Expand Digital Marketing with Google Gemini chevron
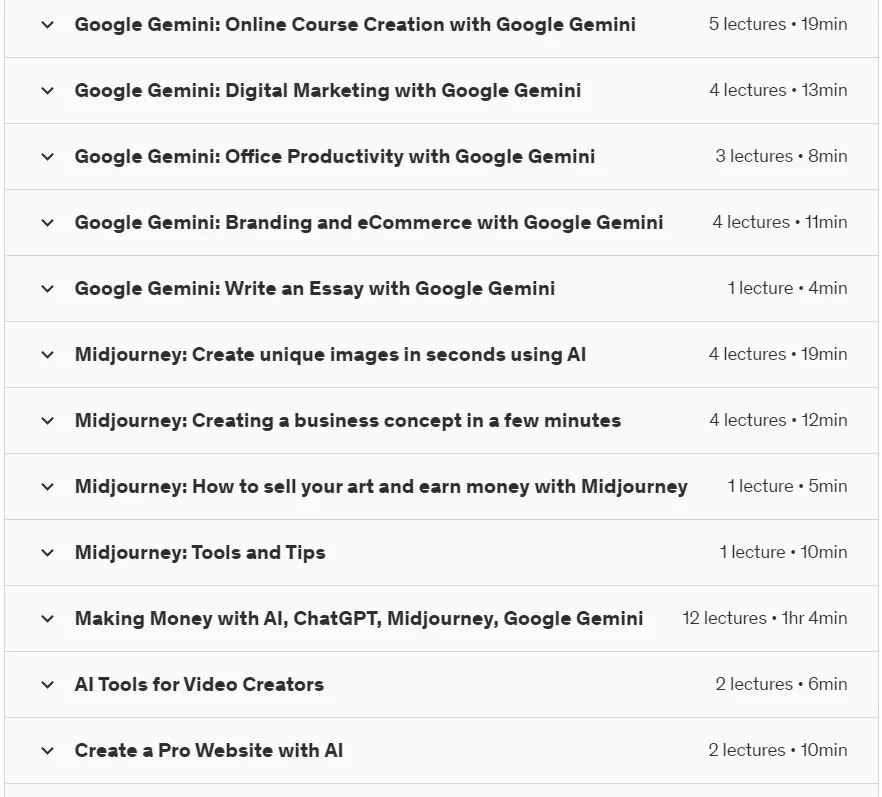 [x=48, y=91]
